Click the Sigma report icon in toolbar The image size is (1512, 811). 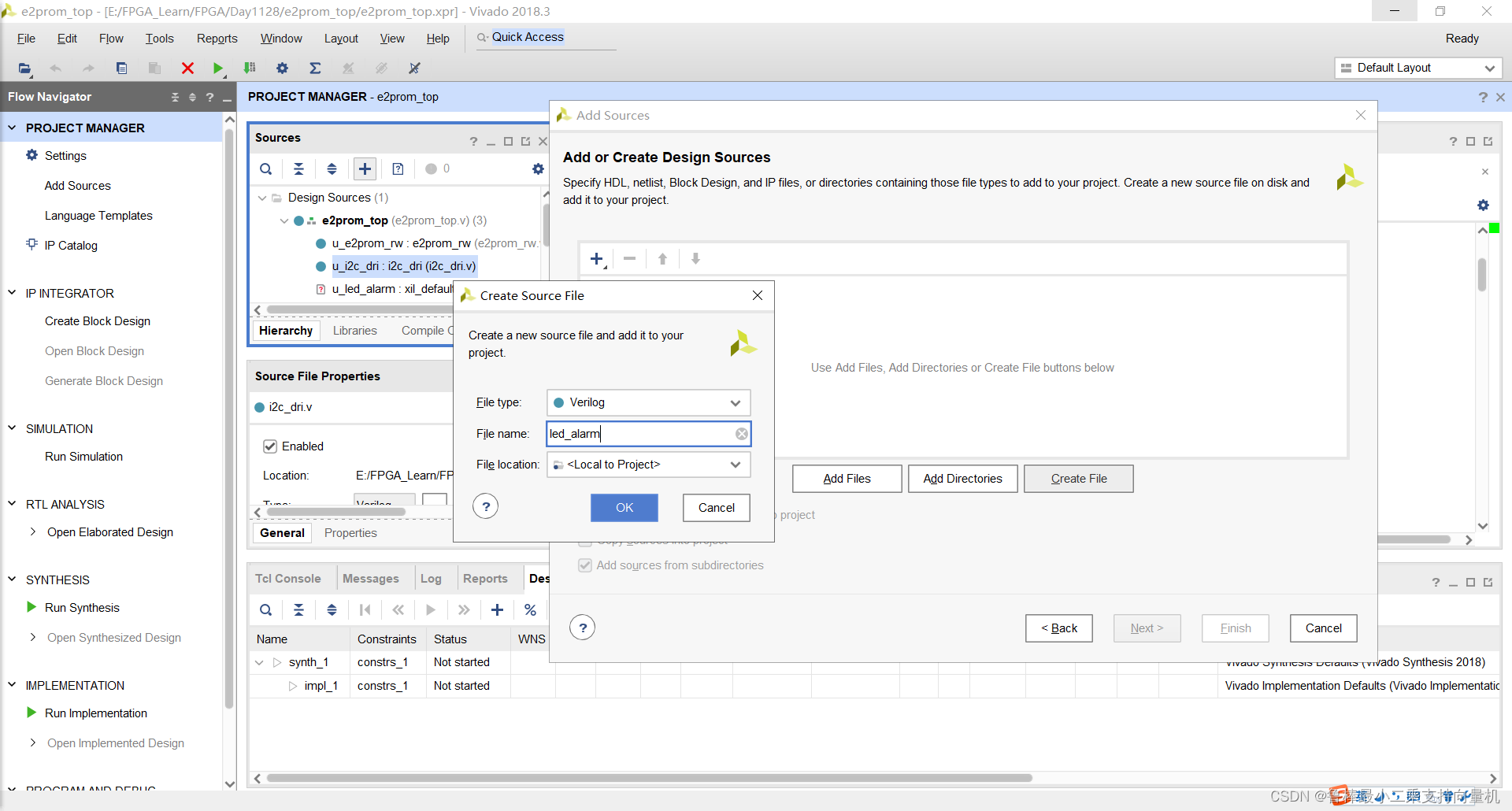coord(315,69)
